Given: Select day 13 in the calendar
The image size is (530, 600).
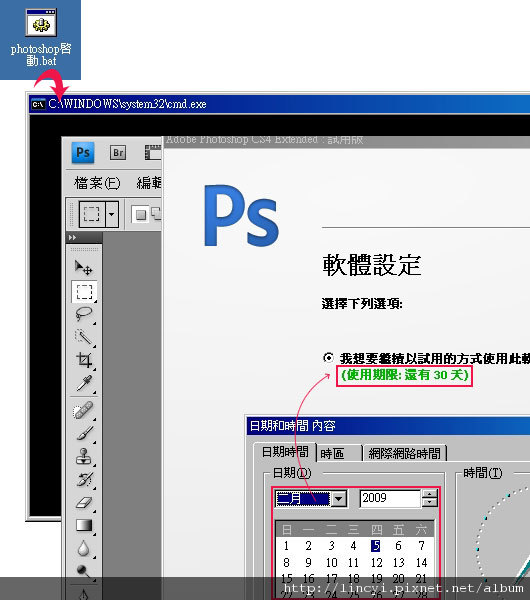Looking at the screenshot, I should 399,562.
